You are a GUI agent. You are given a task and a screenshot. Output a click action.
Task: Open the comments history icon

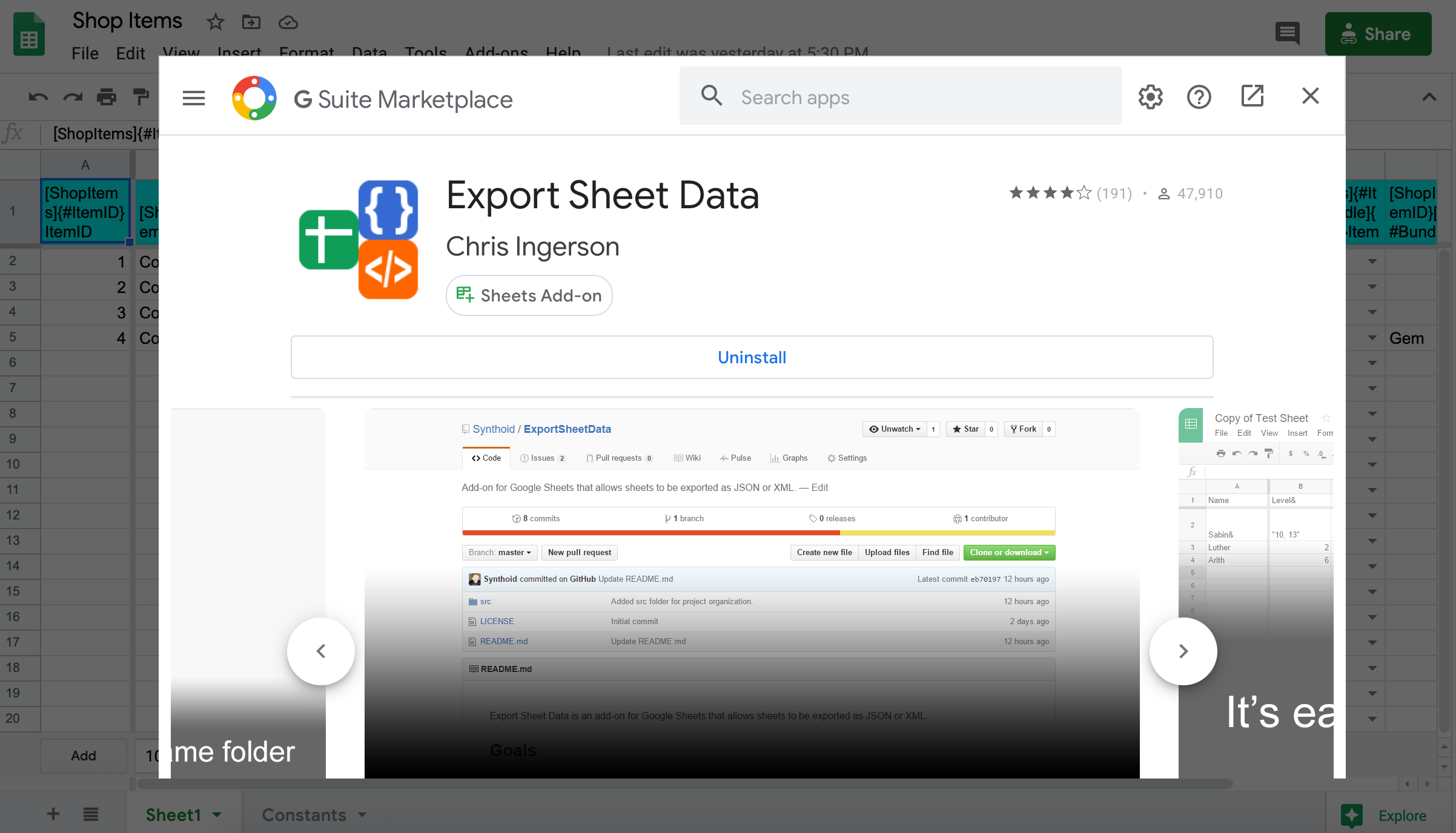(1287, 33)
